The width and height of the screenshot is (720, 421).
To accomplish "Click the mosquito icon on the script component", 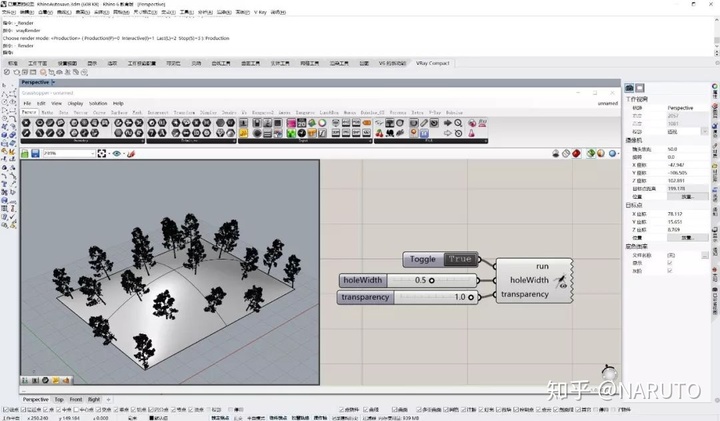I will point(560,281).
